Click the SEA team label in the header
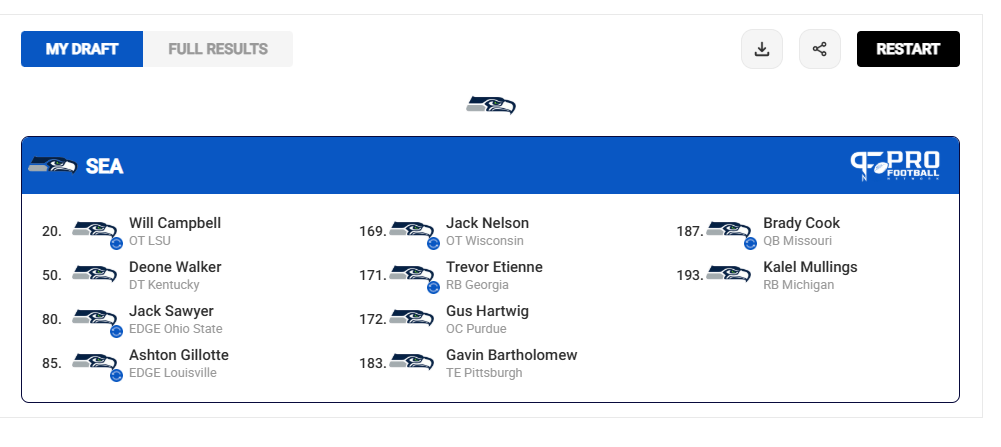1001x447 pixels. coord(104,166)
